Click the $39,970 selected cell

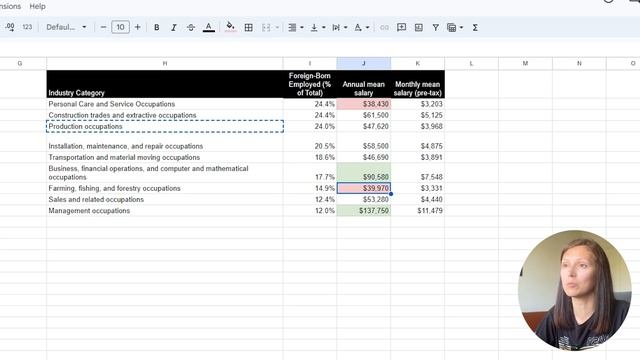tap(363, 188)
